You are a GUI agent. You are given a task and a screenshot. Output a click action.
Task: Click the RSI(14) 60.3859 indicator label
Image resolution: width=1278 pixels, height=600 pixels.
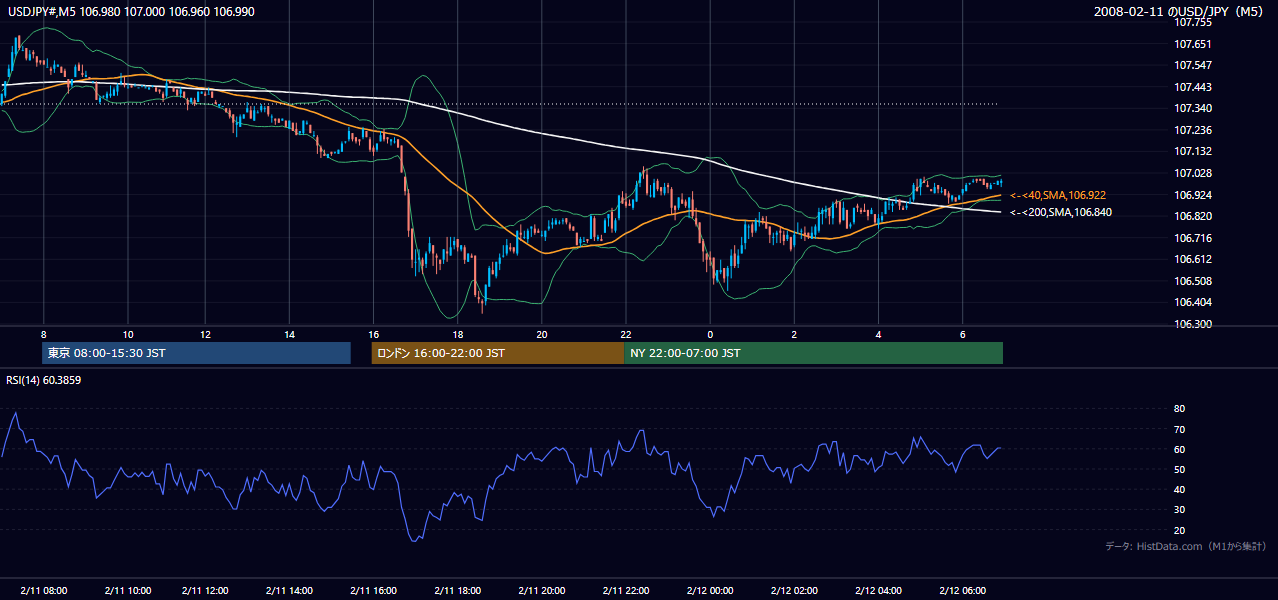(44, 379)
